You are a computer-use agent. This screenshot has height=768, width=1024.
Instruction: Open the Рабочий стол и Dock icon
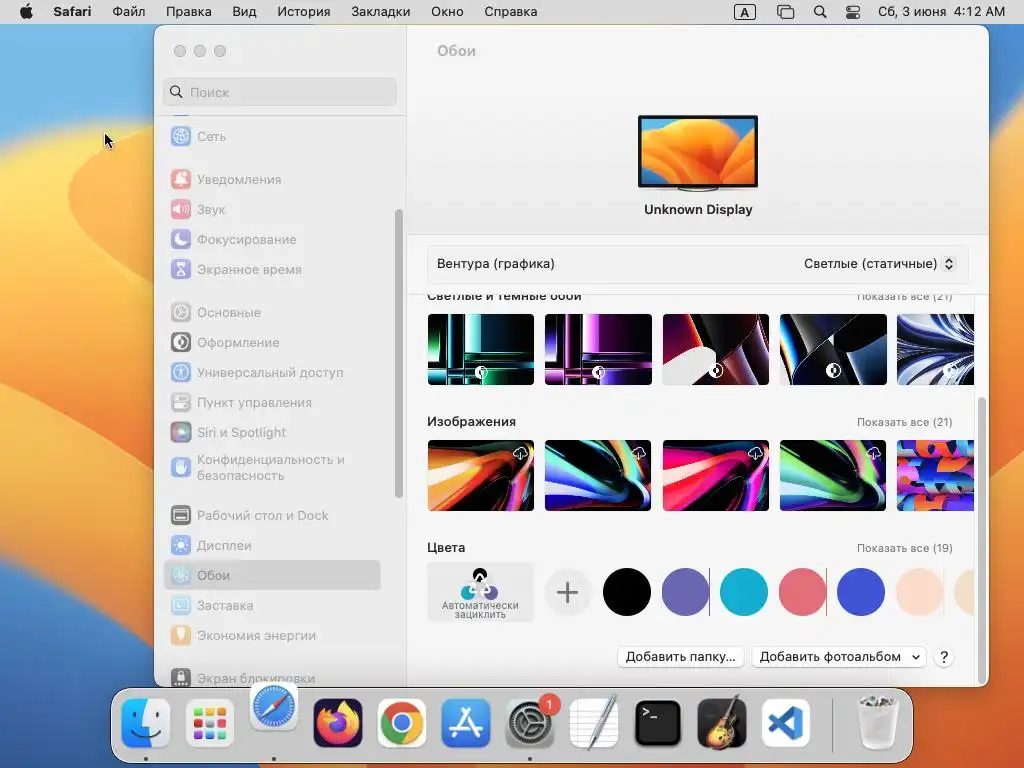(181, 515)
